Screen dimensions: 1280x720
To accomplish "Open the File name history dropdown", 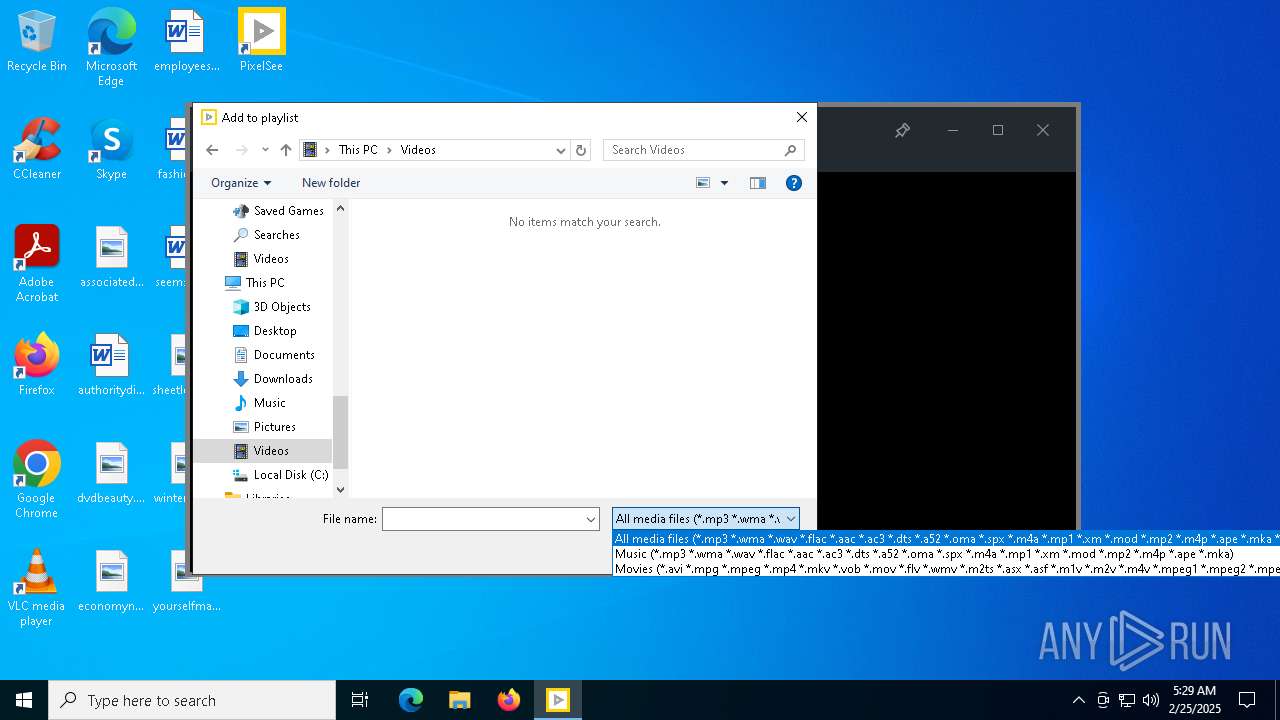I will pos(591,519).
